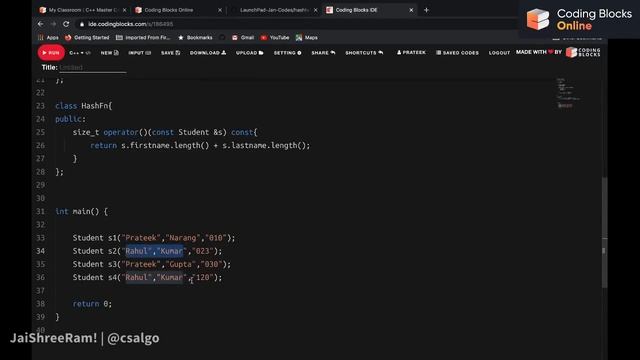This screenshot has height=360, width=640.
Task: Click the editor vertical scrollbar
Action: [x=604, y=233]
